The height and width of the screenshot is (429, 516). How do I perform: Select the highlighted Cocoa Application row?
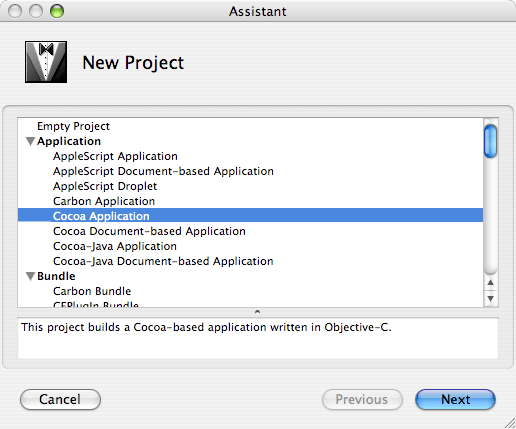click(x=250, y=215)
